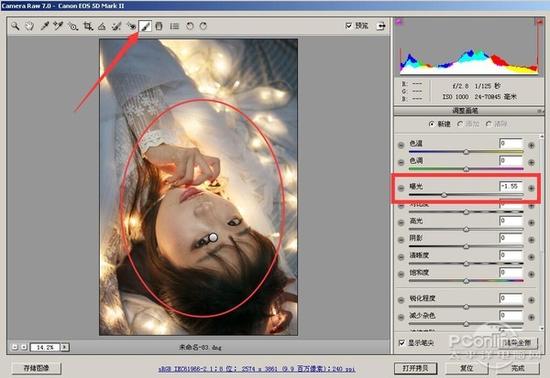Click the panel scrollbar down arrow
The height and width of the screenshot is (378, 550).
[542, 329]
